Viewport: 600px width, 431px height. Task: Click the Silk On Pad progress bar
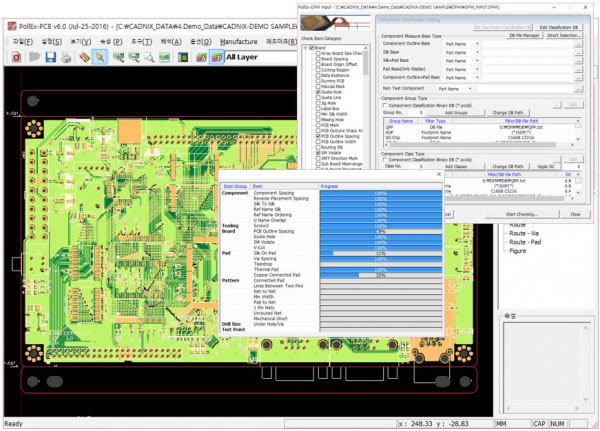click(379, 254)
